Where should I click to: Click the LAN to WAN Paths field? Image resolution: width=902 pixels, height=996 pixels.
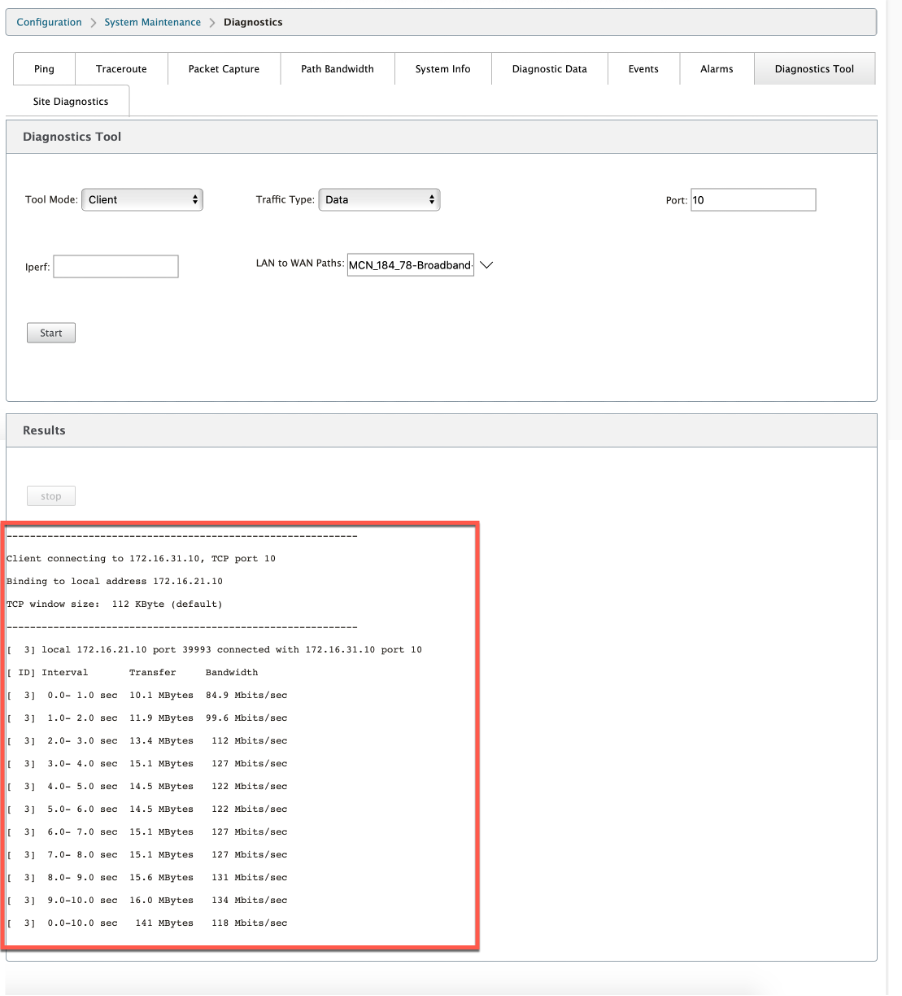(410, 265)
